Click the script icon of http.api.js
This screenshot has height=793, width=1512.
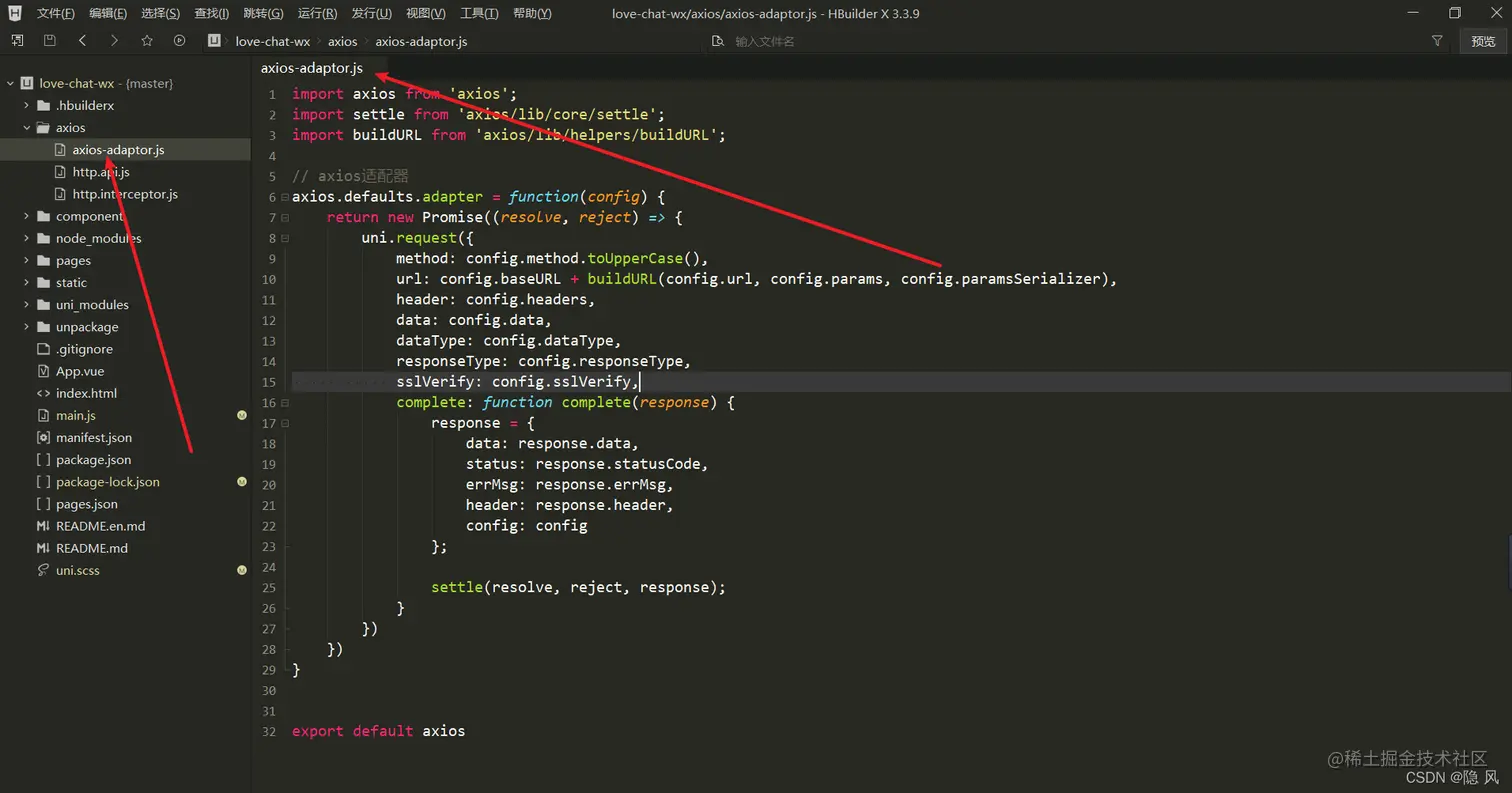pos(60,172)
